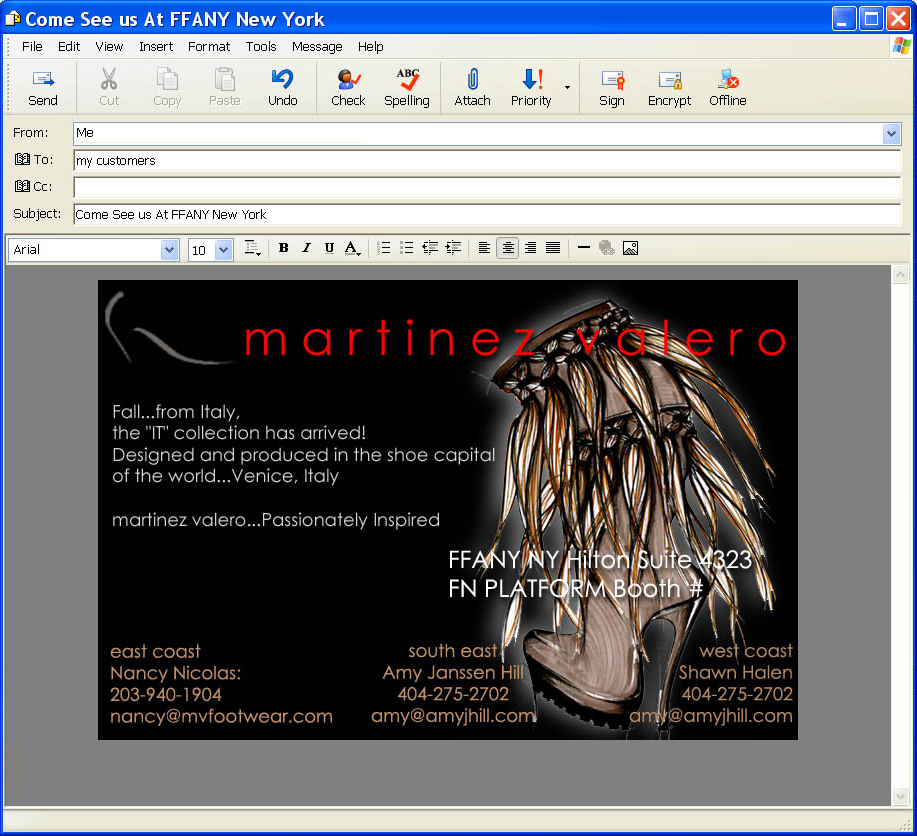Decrease paragraph indent
The height and width of the screenshot is (836, 917).
(430, 248)
